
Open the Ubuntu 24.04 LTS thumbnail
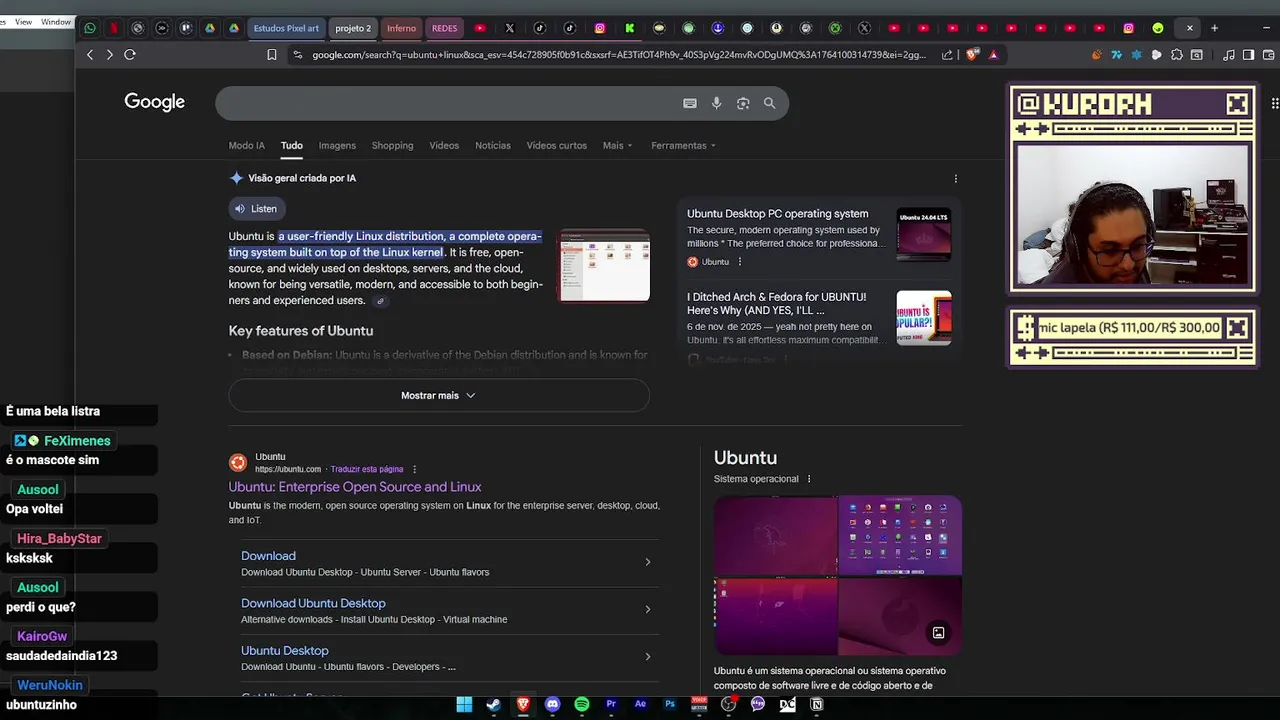924,234
